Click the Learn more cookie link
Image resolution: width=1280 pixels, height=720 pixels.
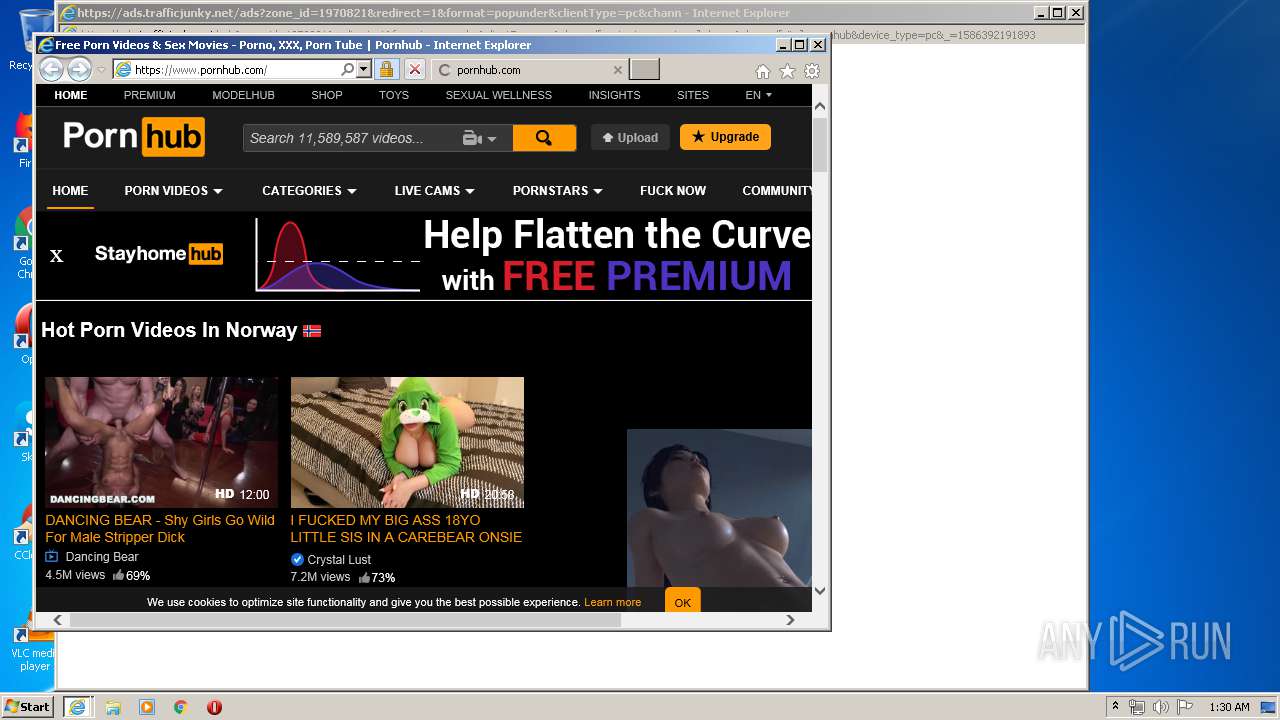tap(612, 602)
